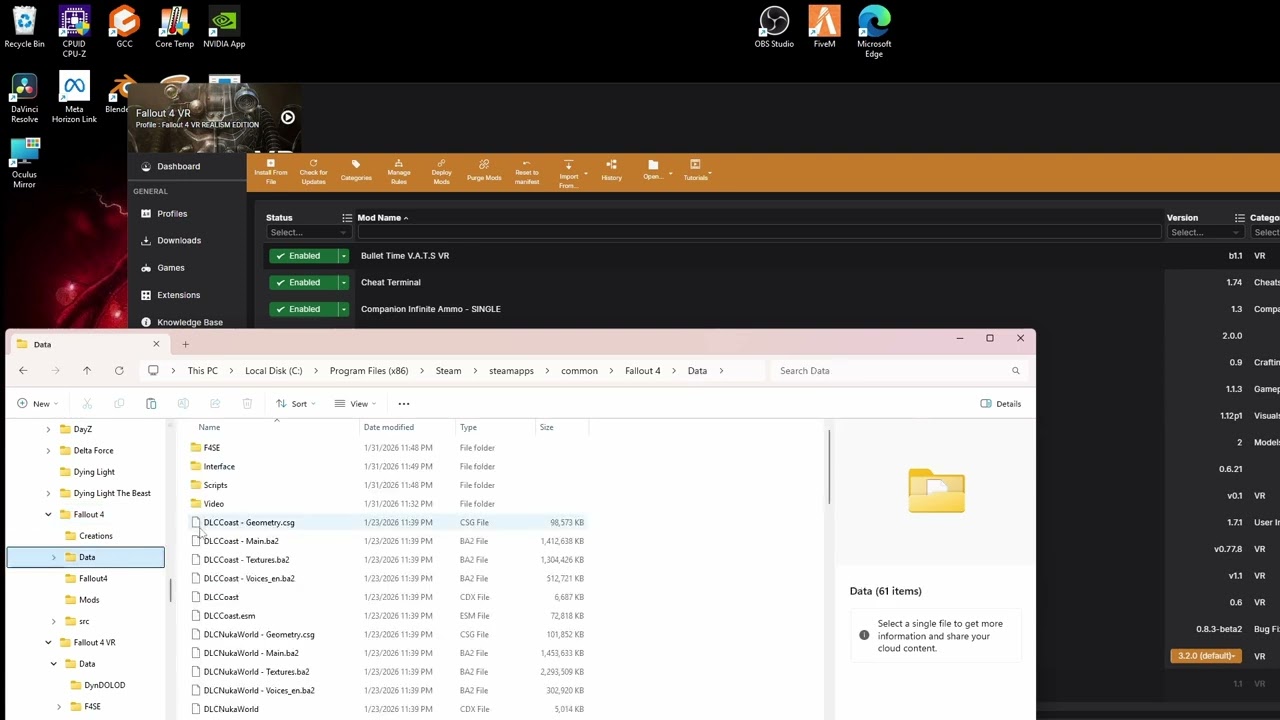Click the Explorer file list vertical scrollbar

pyautogui.click(x=828, y=468)
